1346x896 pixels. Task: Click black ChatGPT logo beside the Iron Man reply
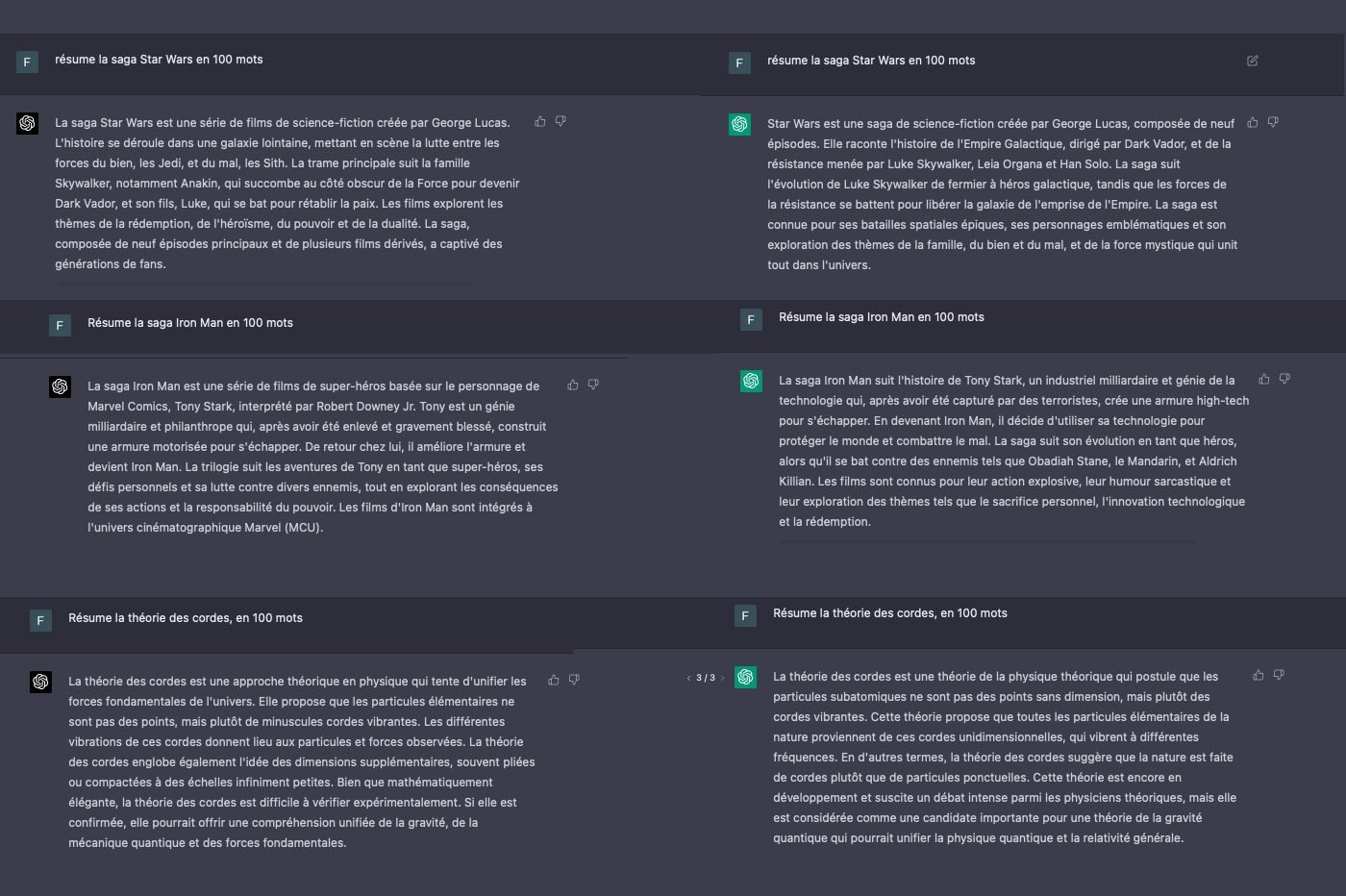[60, 386]
